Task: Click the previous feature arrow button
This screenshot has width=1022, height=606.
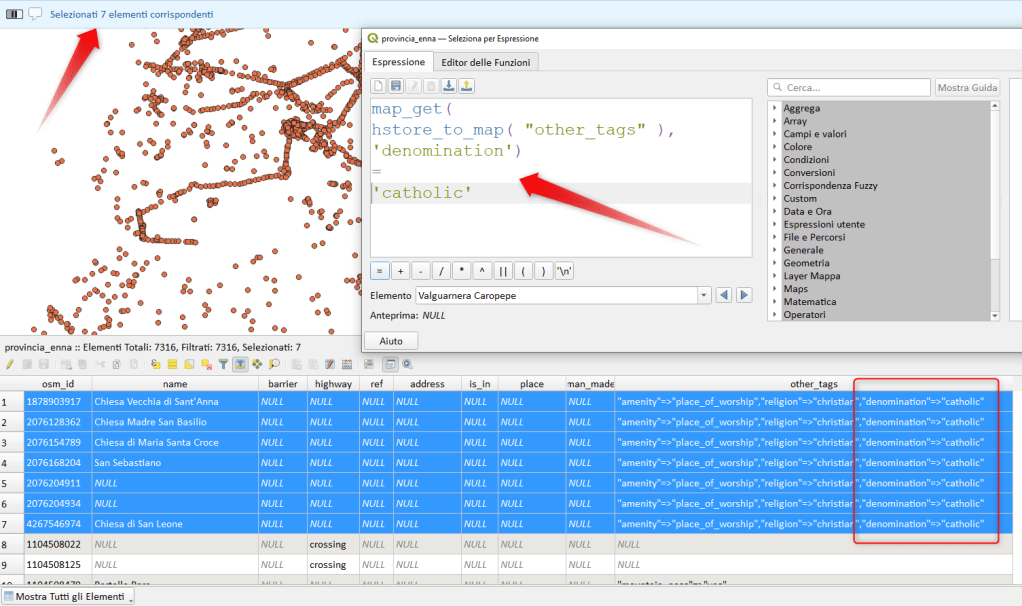Action: pos(726,295)
